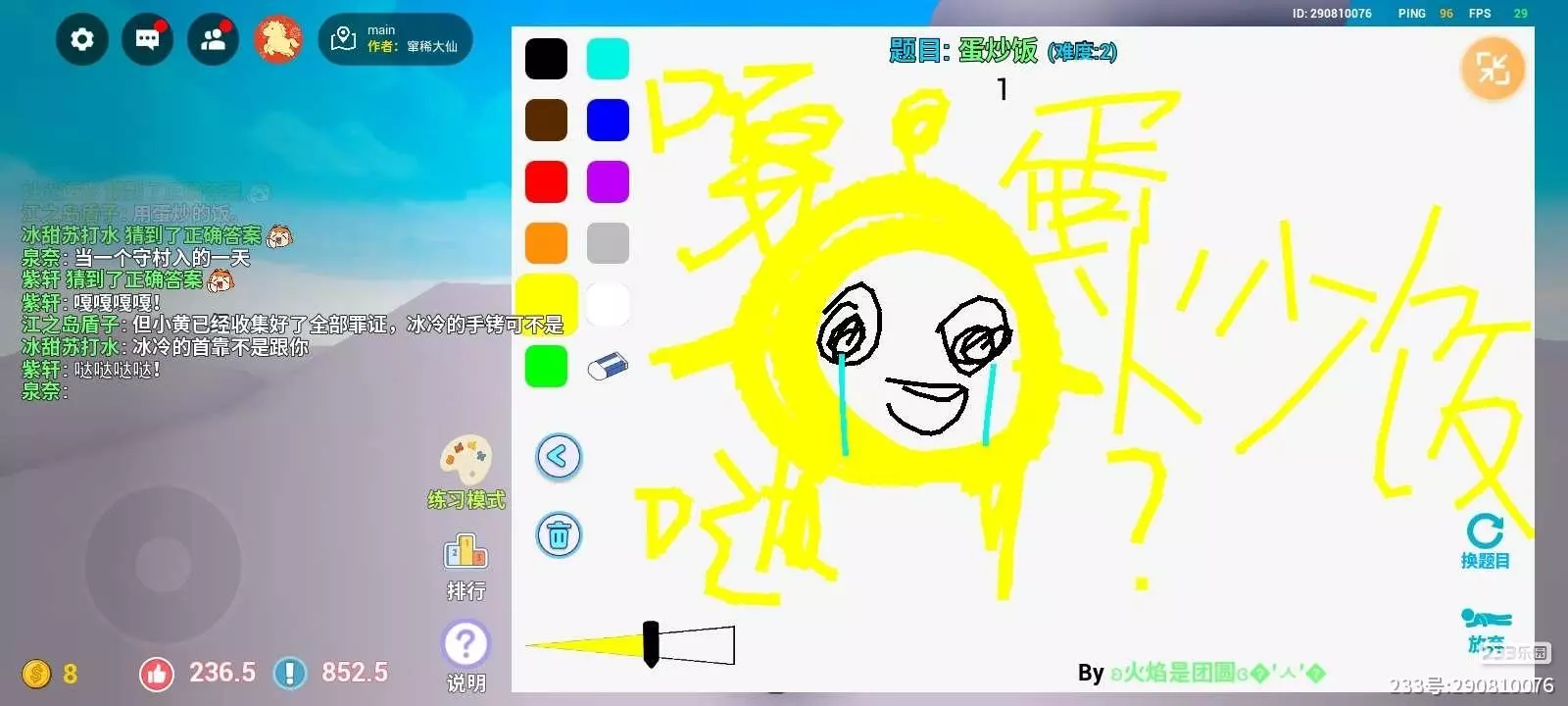This screenshot has height=706, width=1568.
Task: Click the undo back arrow icon
Action: point(559,457)
